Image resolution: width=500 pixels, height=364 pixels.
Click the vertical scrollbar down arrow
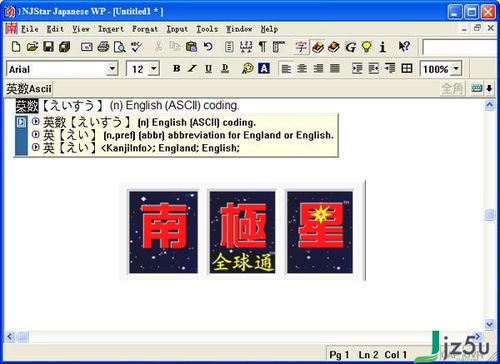pyautogui.click(x=490, y=324)
